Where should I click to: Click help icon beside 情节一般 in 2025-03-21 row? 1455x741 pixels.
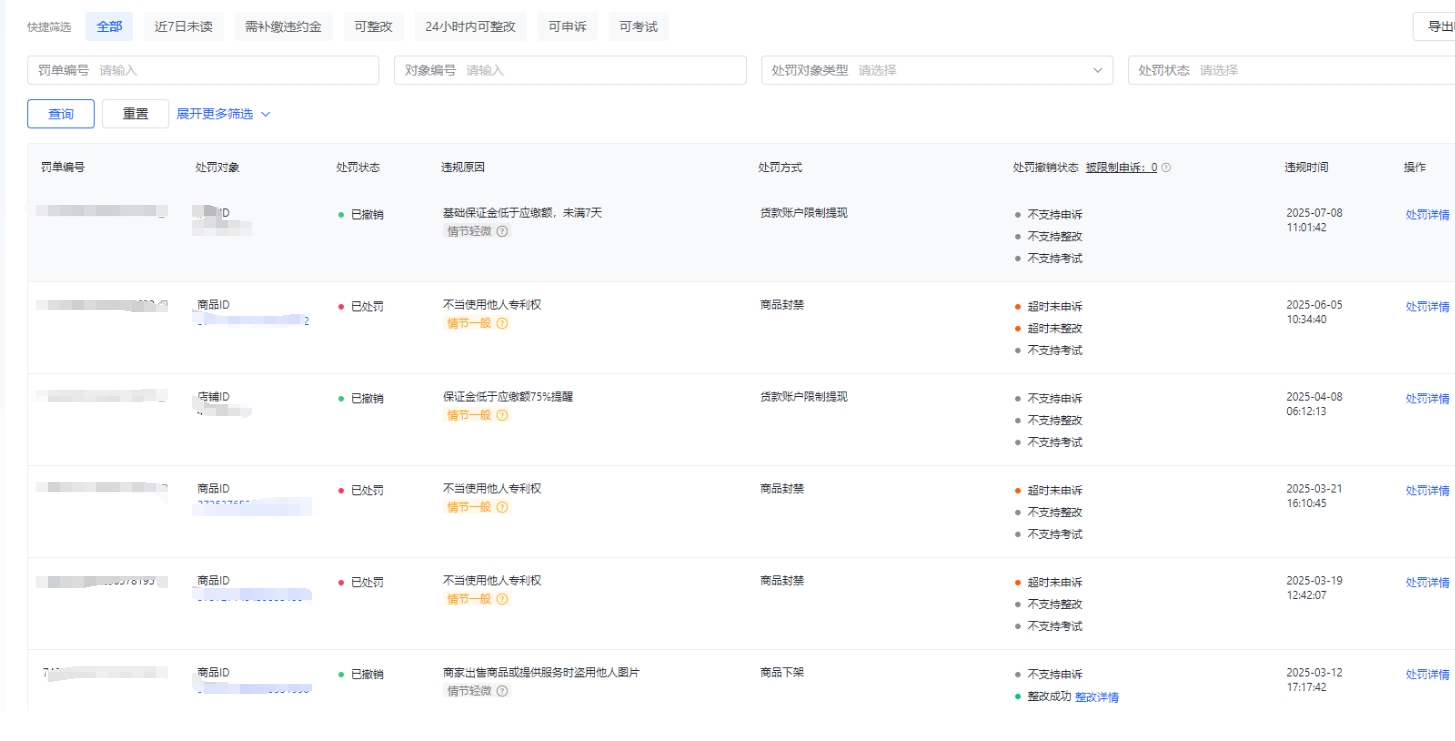click(x=502, y=507)
